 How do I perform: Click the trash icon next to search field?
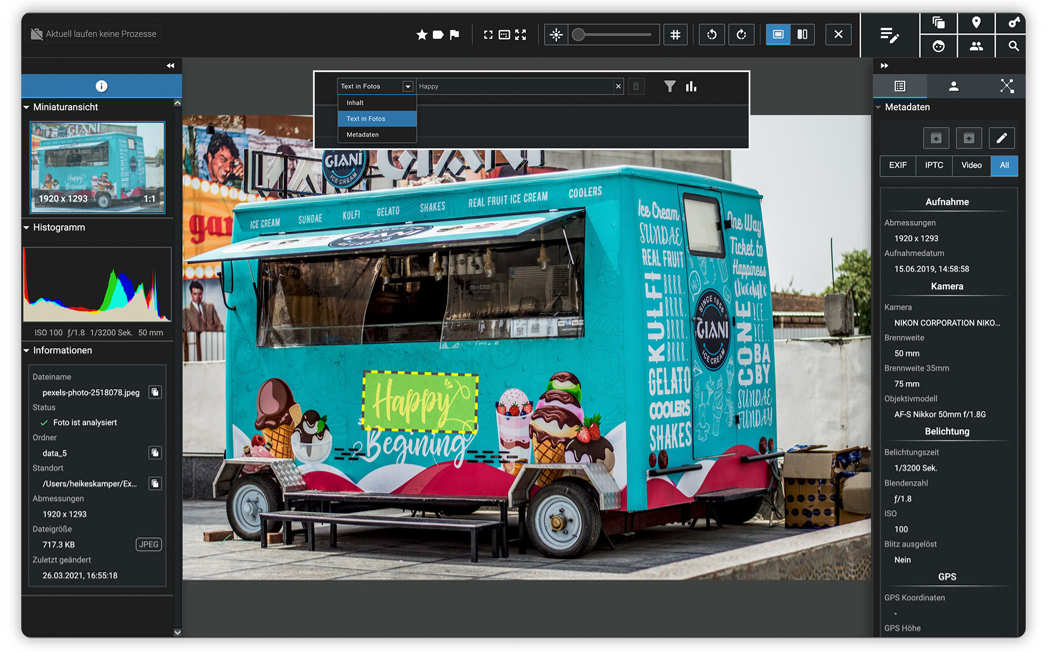636,86
